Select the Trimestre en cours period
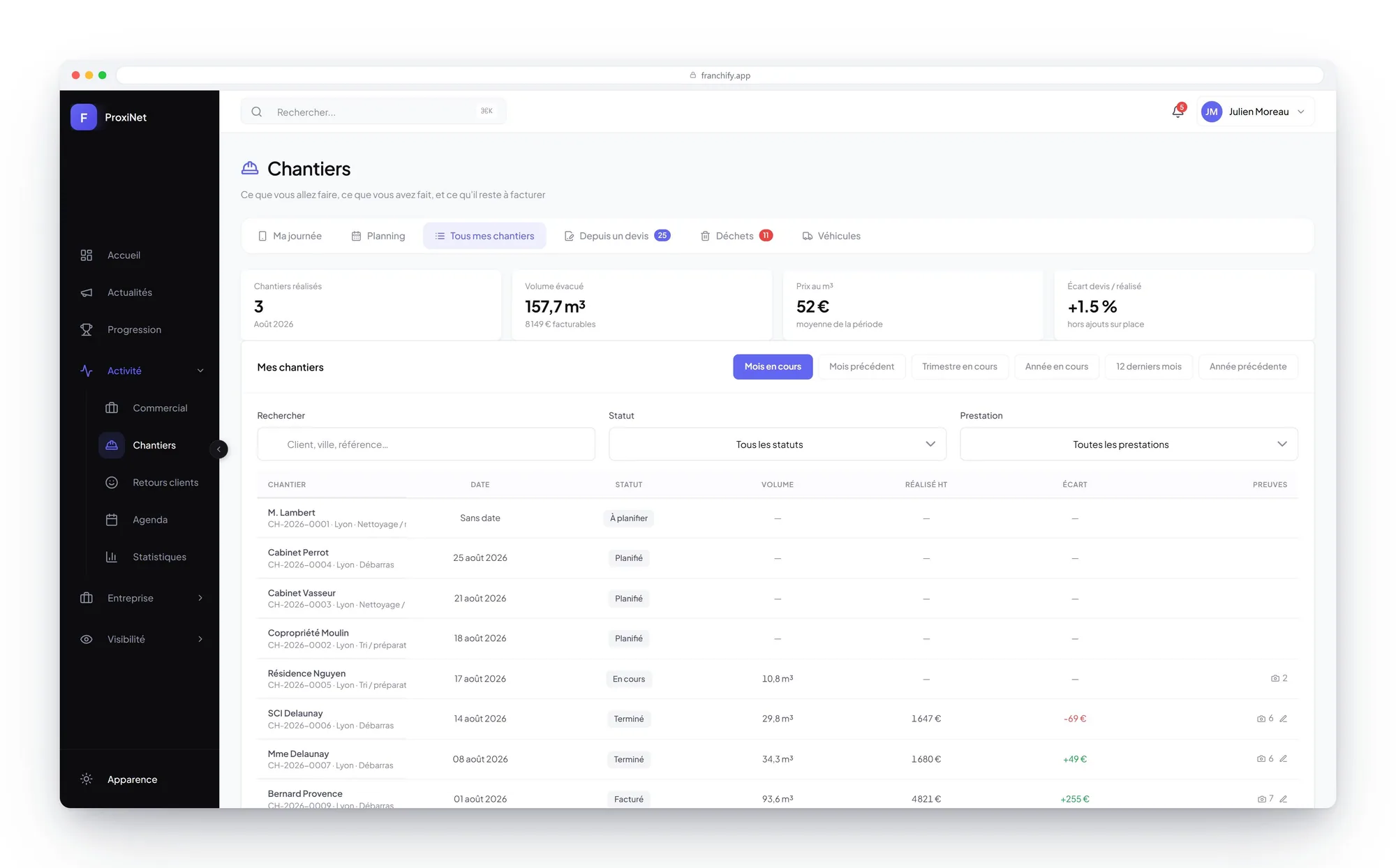Screen dimensions: 1396x868 960,367
